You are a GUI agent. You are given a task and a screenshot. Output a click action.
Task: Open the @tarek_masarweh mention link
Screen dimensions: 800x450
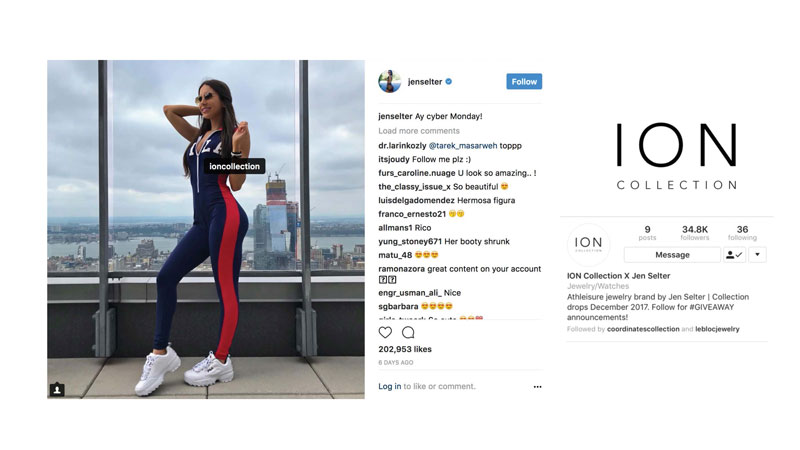click(463, 146)
